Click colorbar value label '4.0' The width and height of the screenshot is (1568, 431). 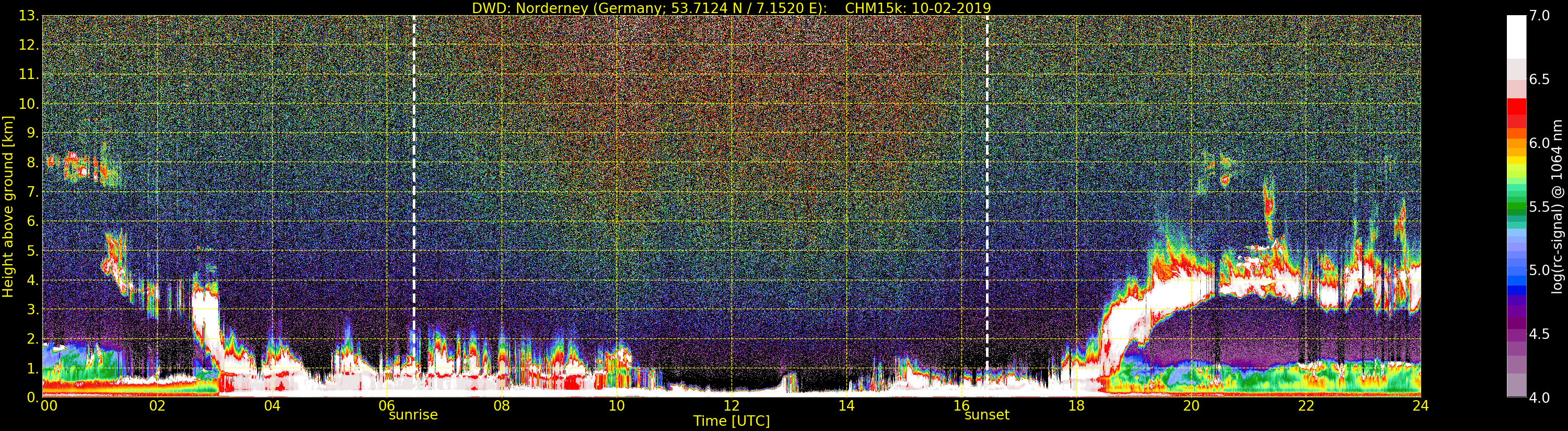1539,398
